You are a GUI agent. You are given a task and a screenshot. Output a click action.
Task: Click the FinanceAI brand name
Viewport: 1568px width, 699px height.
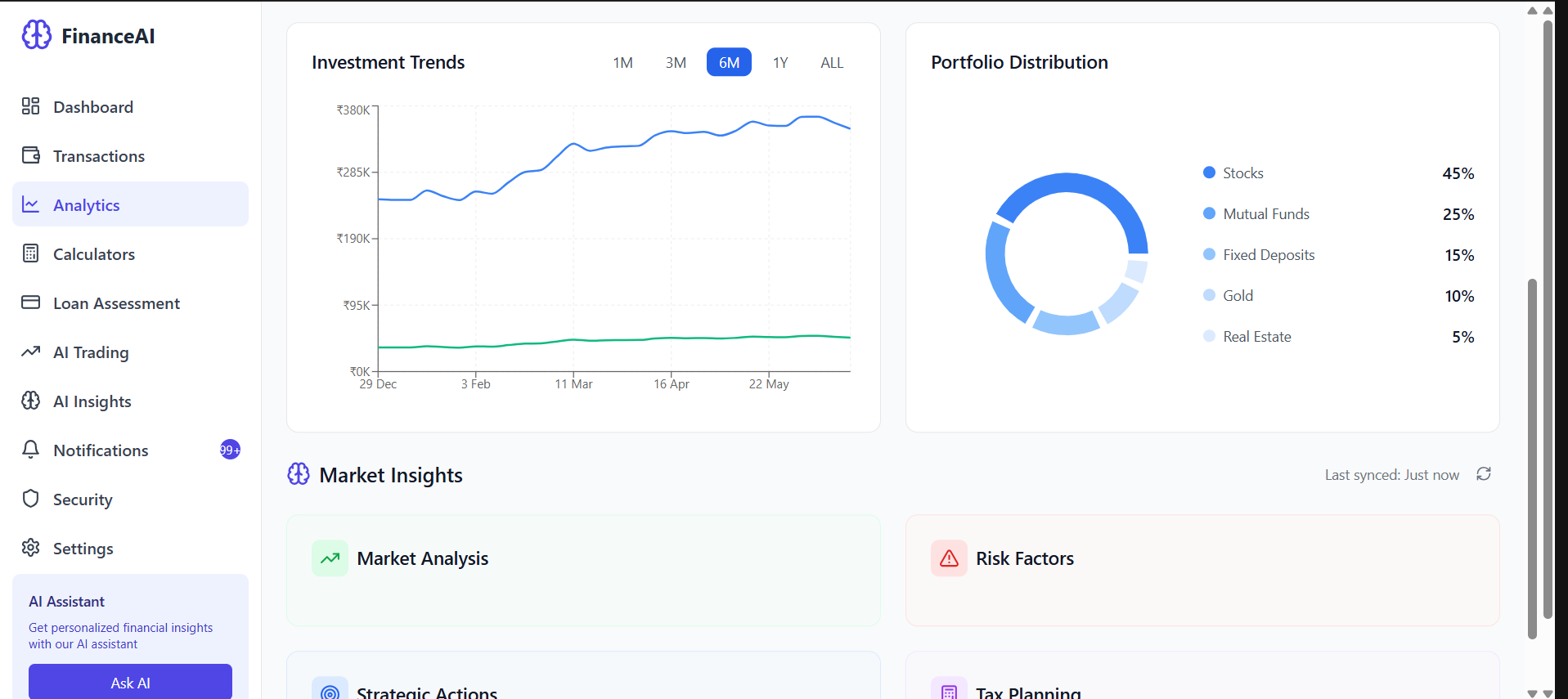click(108, 36)
